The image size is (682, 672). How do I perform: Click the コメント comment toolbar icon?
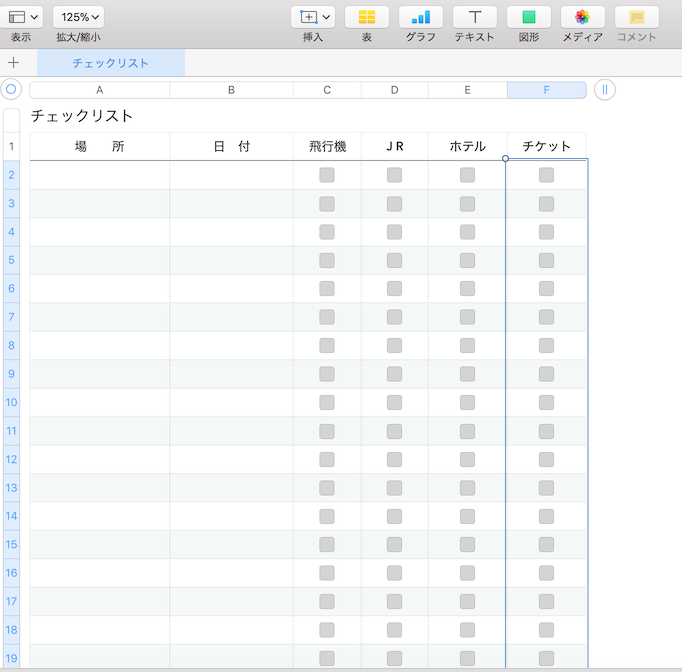click(636, 17)
